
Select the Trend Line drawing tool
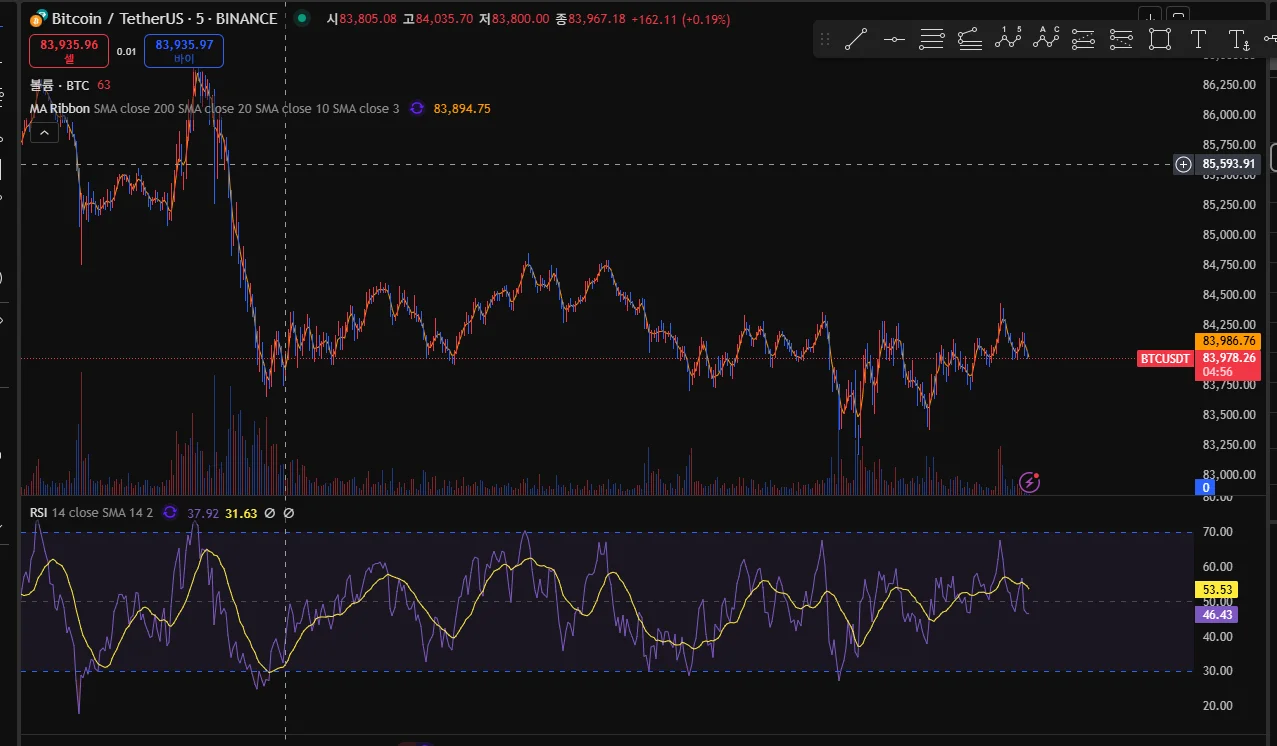[856, 40]
